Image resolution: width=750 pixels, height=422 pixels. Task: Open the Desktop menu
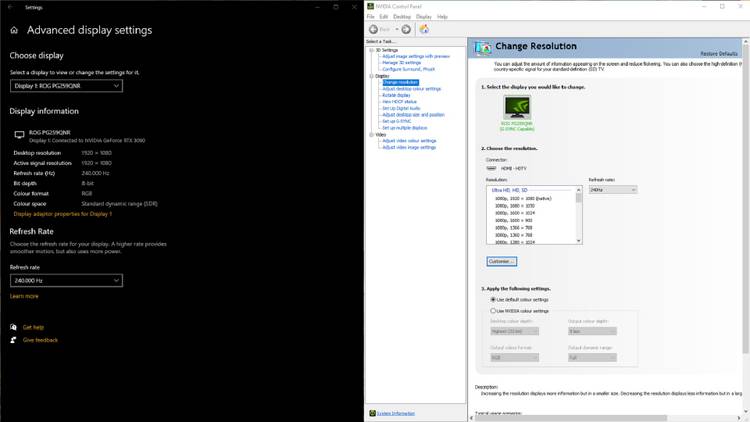click(402, 17)
